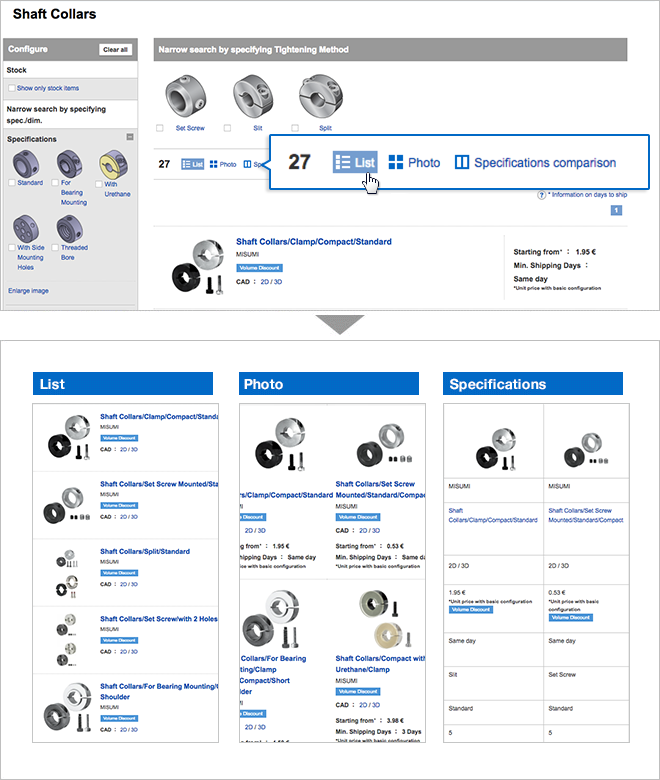This screenshot has height=780, width=660.
Task: Open Shaft Collars/Clamp/Compact/Standard link in Specifications panel
Action: click(x=493, y=515)
